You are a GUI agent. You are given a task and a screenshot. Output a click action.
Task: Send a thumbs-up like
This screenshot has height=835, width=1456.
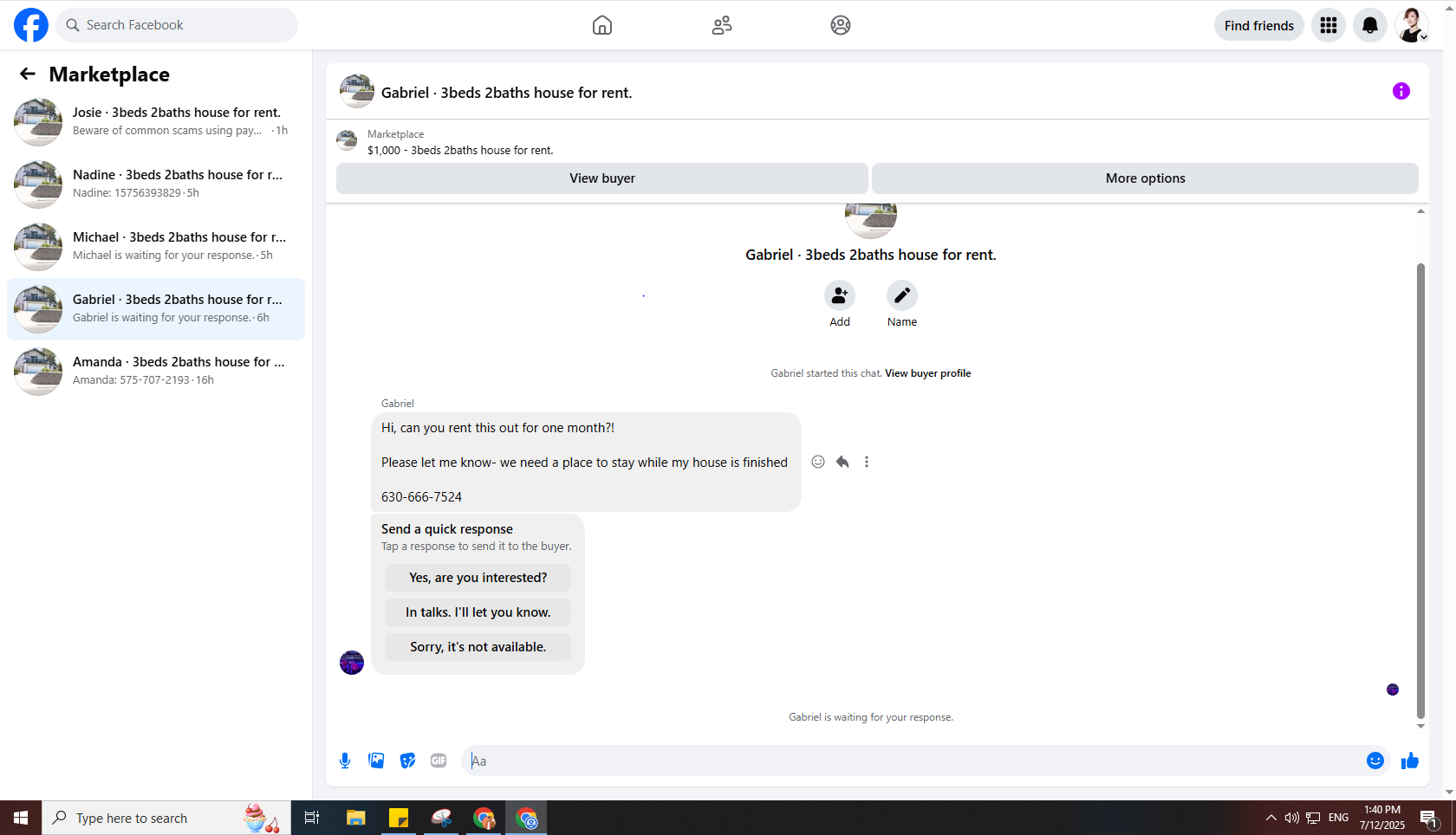click(1410, 761)
